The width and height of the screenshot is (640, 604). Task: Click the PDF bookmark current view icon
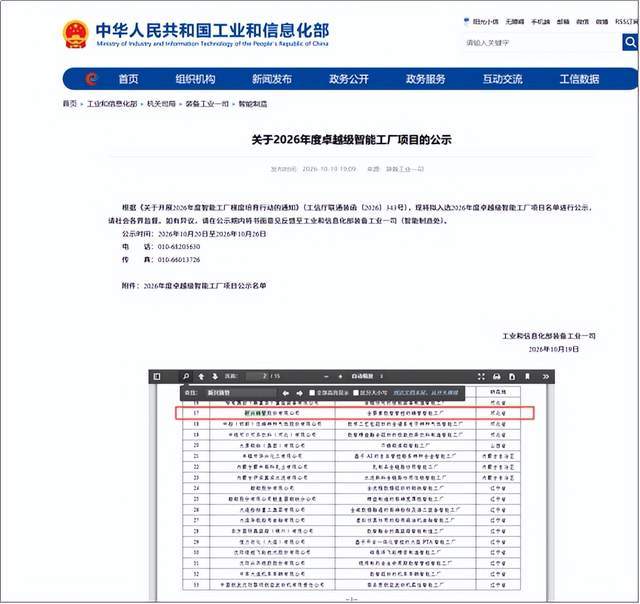pos(527,376)
